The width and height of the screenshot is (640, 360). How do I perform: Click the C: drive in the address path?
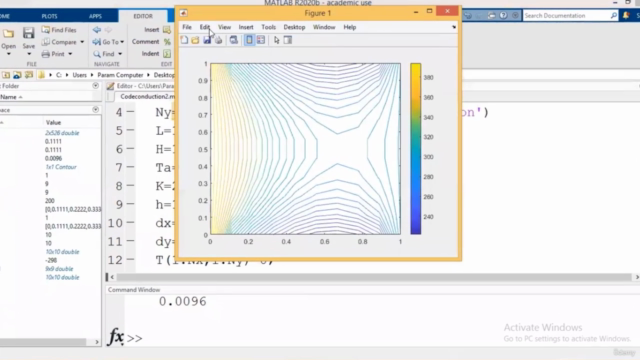pos(59,75)
